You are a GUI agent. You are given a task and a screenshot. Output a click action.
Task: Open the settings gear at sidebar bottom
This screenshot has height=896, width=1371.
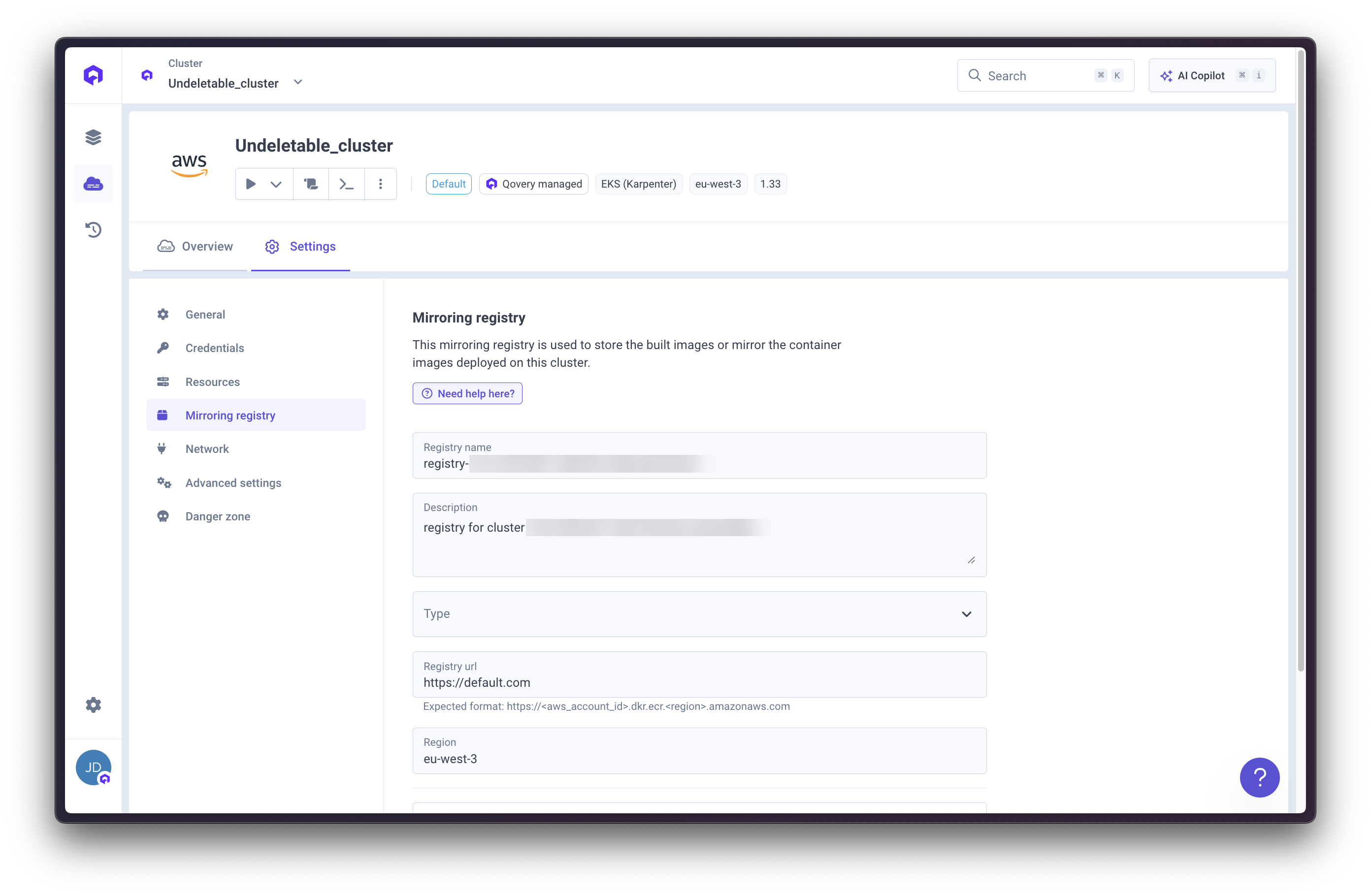93,704
